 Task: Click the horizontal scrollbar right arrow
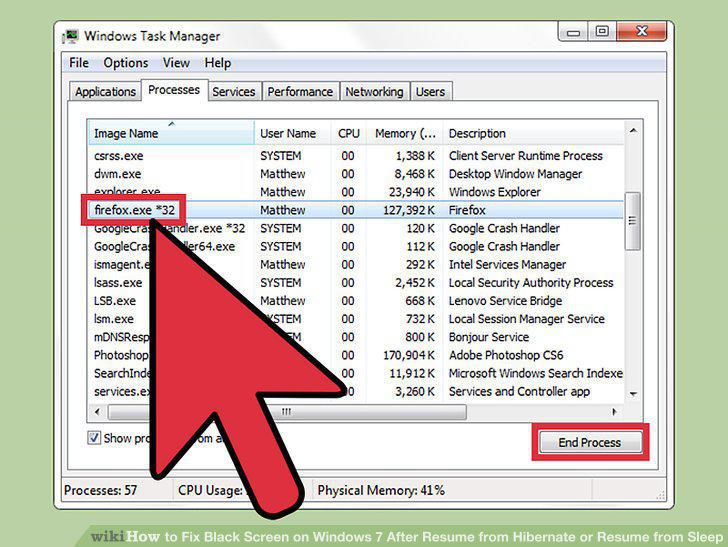(x=614, y=412)
